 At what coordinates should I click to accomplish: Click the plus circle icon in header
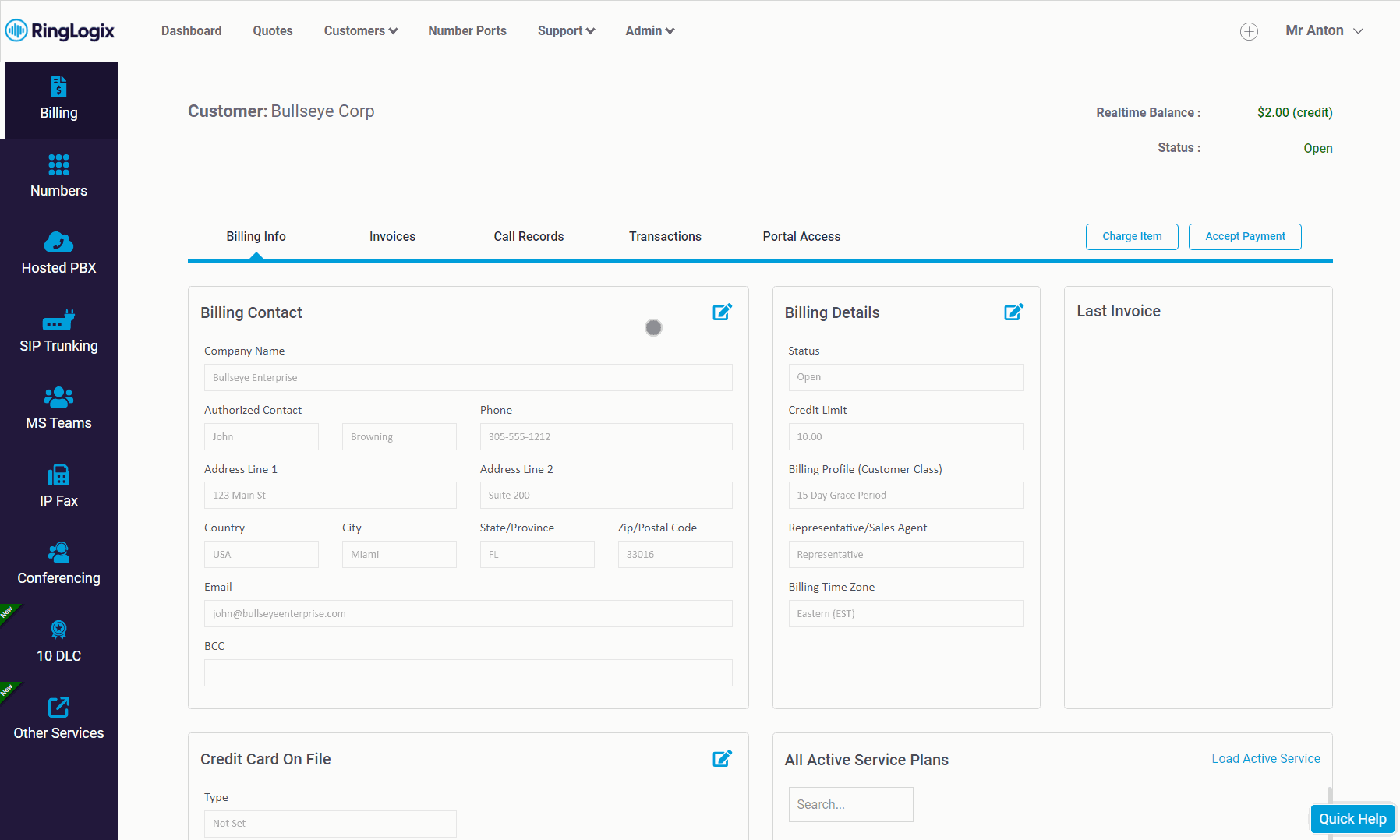[1249, 31]
